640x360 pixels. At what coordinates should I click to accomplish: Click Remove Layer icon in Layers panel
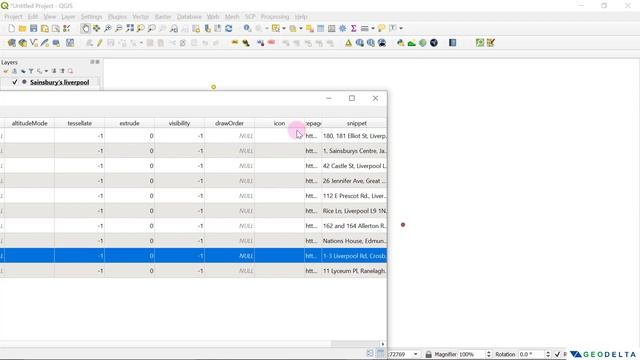click(x=70, y=71)
